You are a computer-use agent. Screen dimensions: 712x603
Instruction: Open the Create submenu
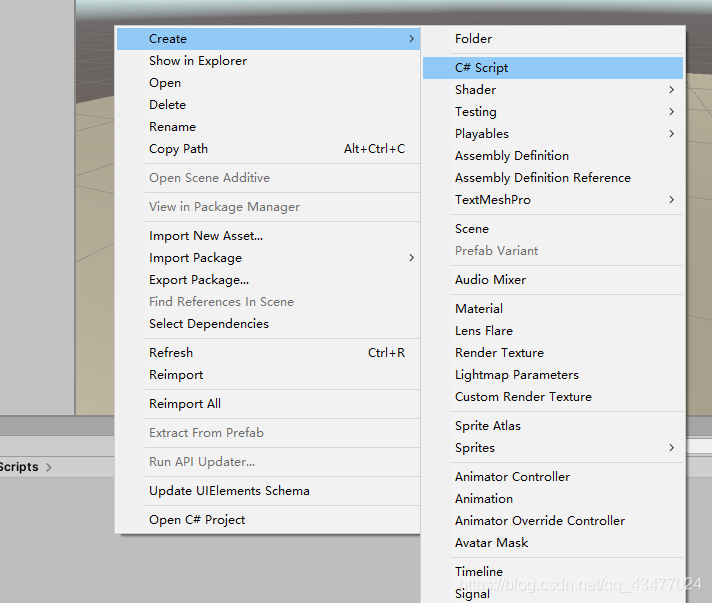268,39
